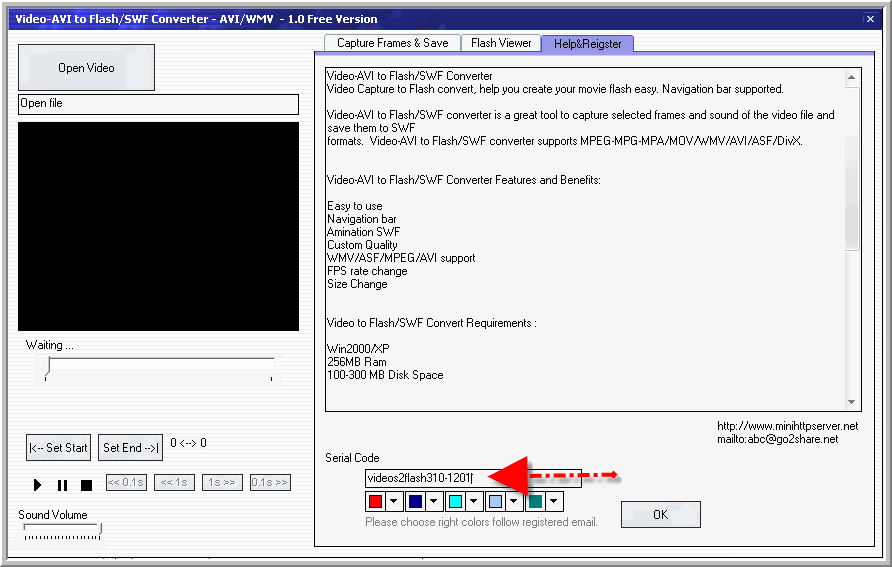Open the teal color dropdown arrow
Viewport: 892px width, 567px height.
554,502
